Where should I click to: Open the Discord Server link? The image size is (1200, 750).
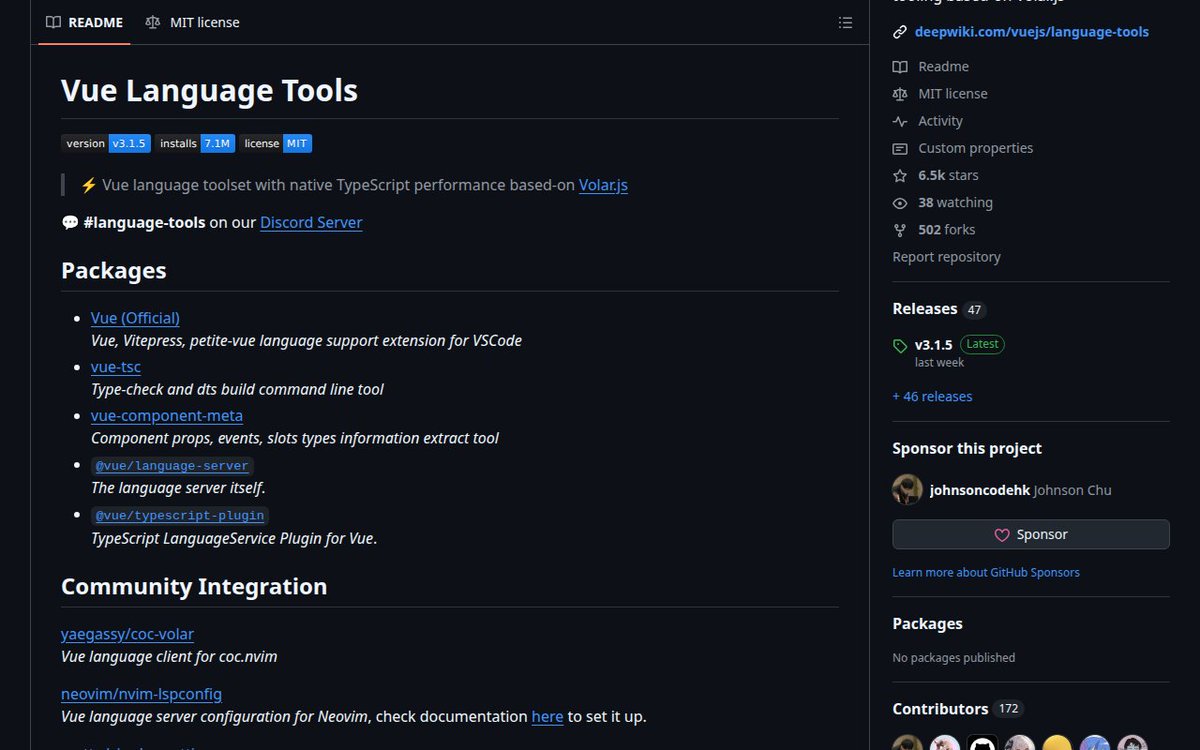(311, 222)
